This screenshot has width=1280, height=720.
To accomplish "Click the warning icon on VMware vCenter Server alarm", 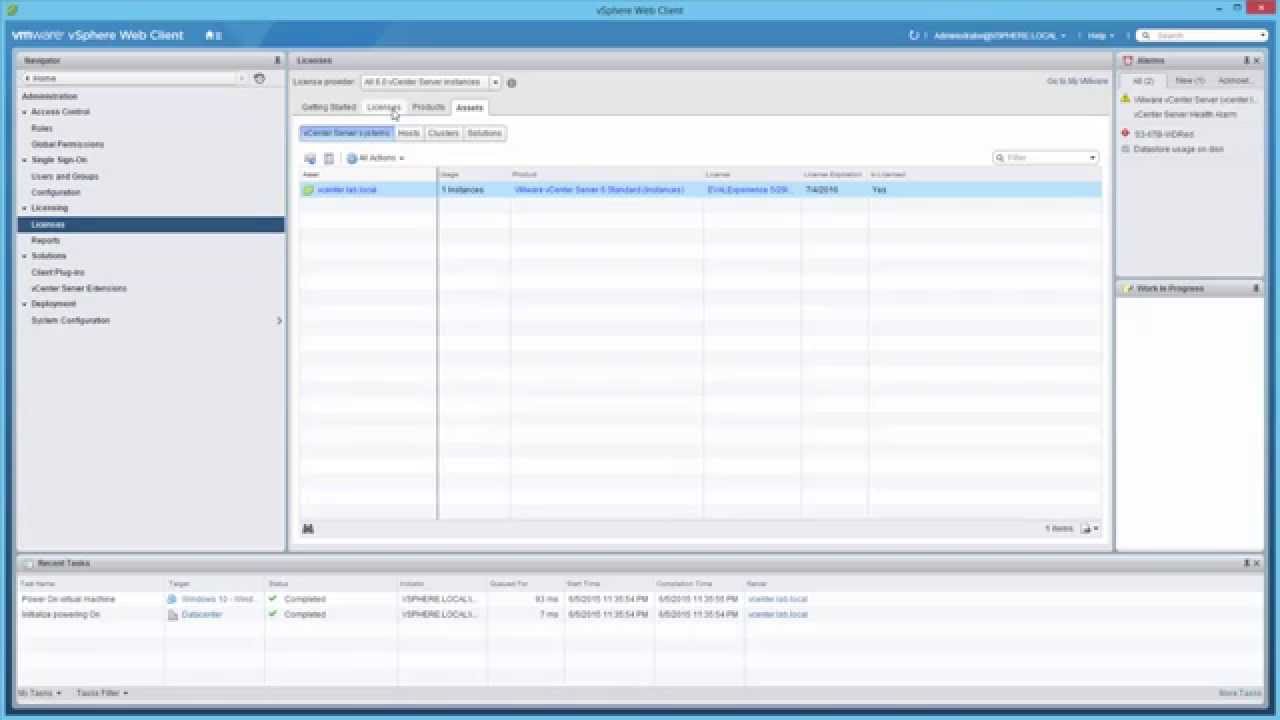I will 1126,99.
